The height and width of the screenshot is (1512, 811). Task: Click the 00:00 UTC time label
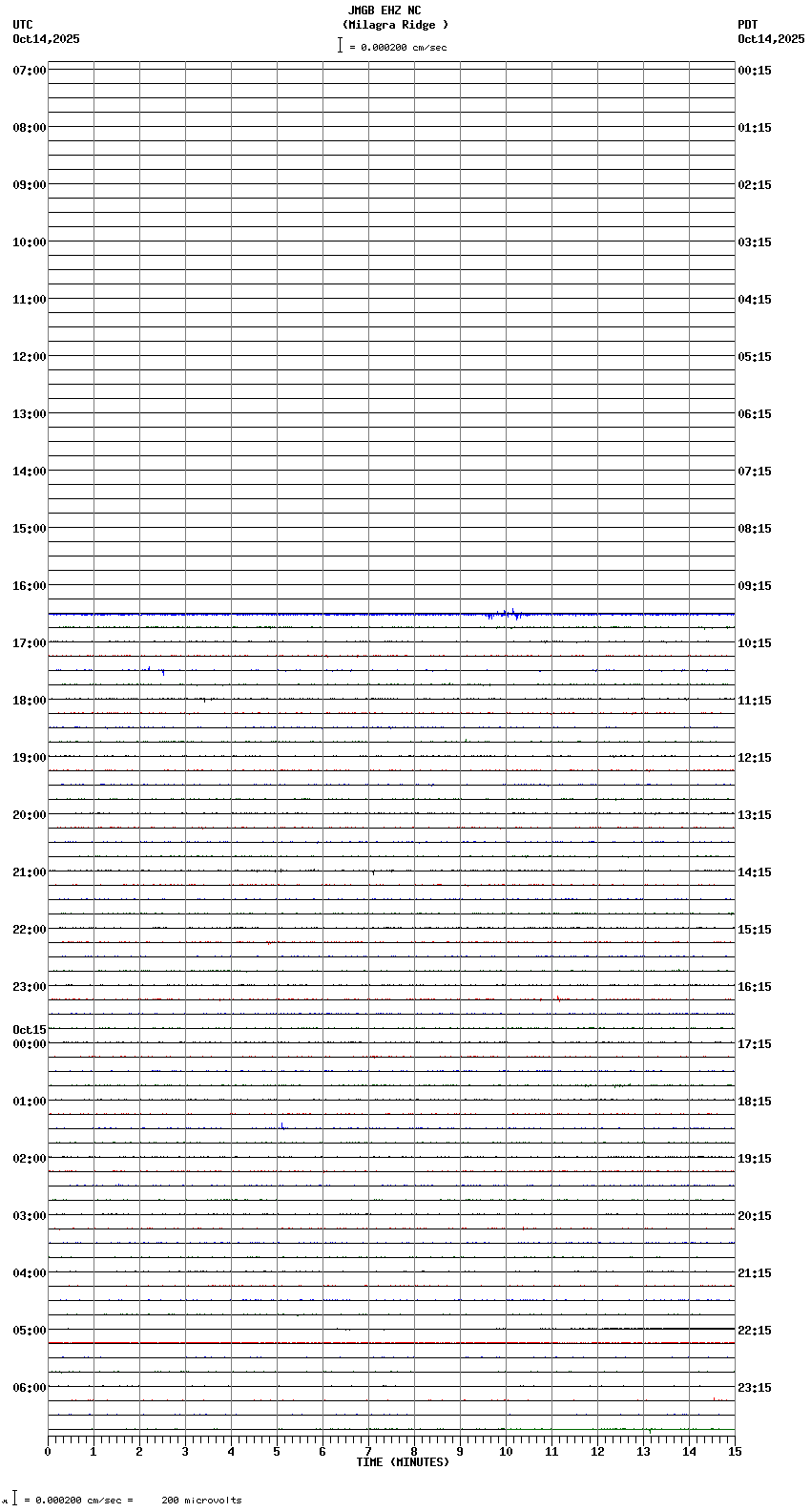click(x=30, y=1044)
